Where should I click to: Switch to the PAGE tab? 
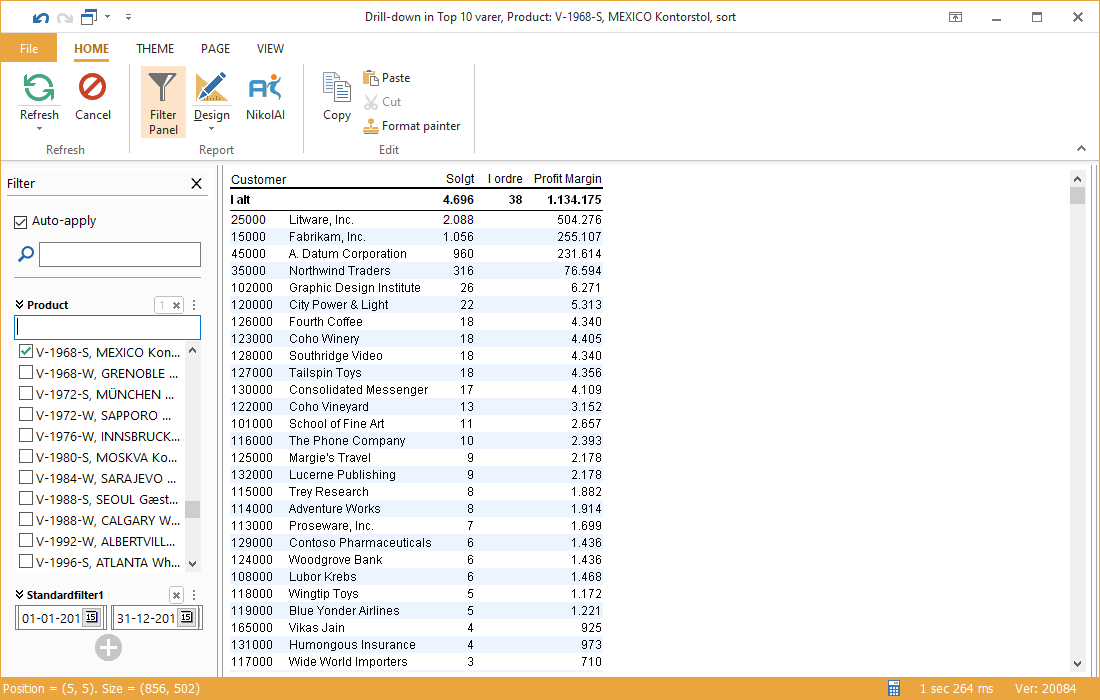[x=215, y=48]
